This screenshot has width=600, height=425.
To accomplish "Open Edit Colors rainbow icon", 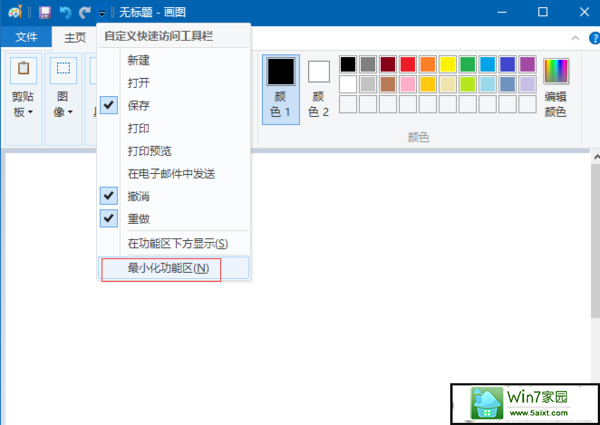I will coord(555,71).
